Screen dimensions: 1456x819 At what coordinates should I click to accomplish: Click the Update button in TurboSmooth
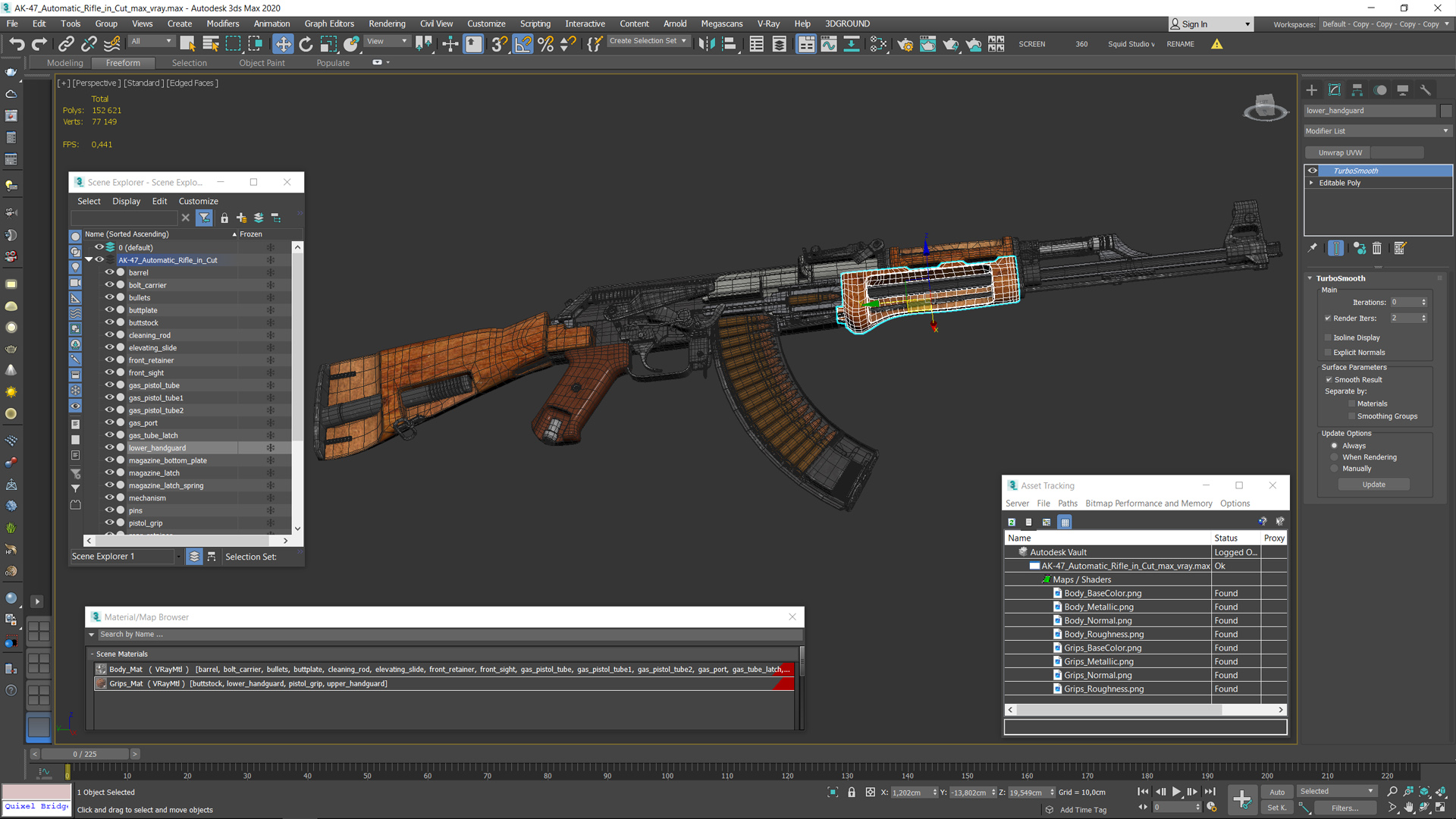(x=1373, y=485)
